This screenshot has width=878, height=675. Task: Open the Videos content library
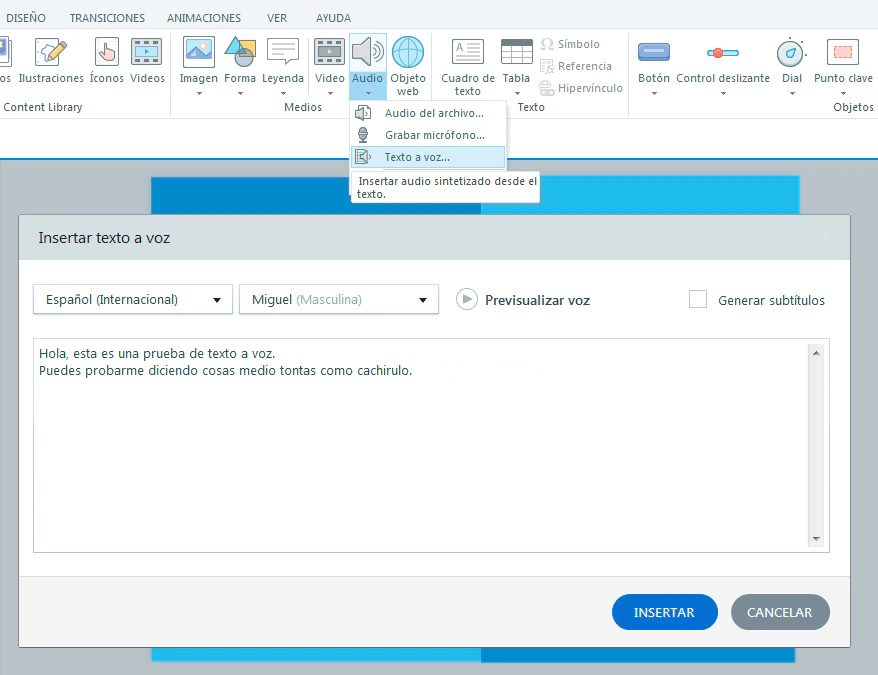(x=147, y=61)
